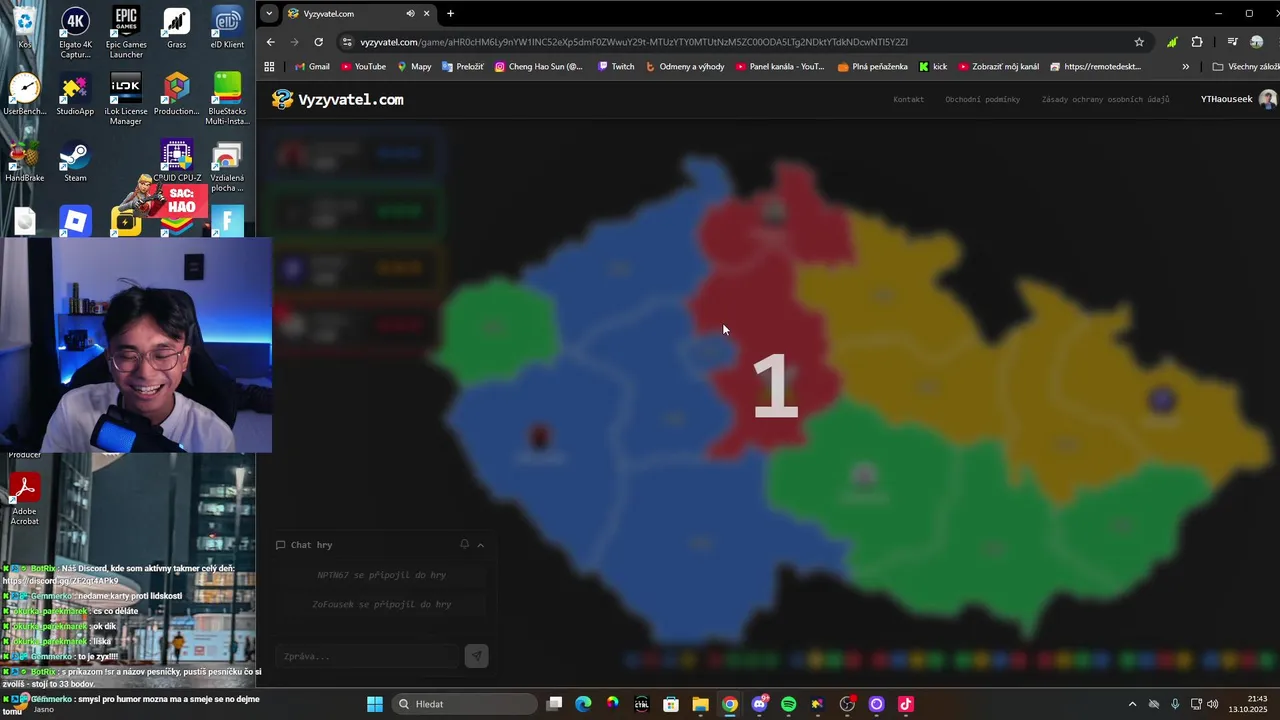This screenshot has height=720, width=1280.
Task: Open the green extension icon in toolbar
Action: click(x=1171, y=42)
